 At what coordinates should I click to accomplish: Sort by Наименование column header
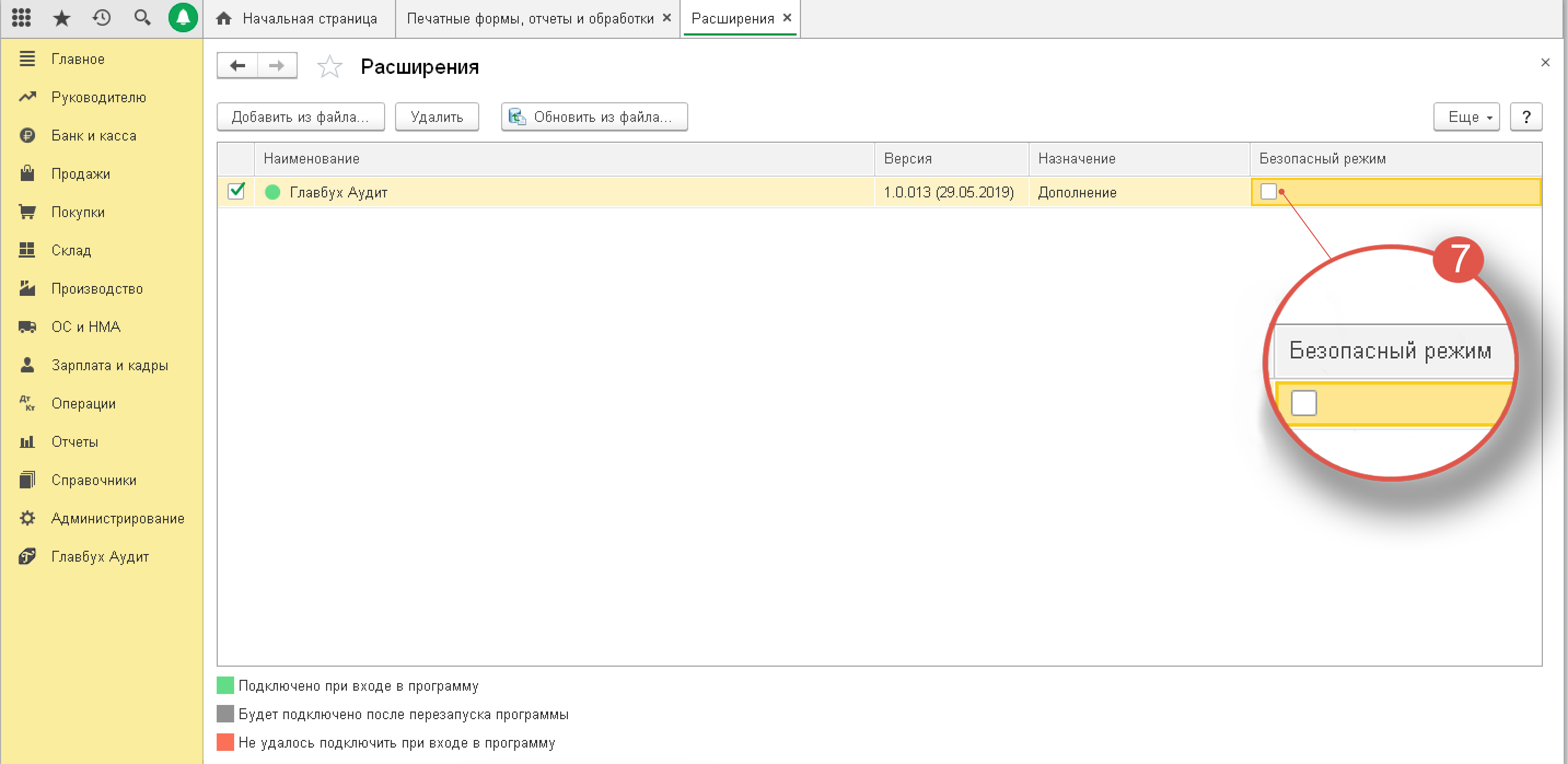point(312,159)
